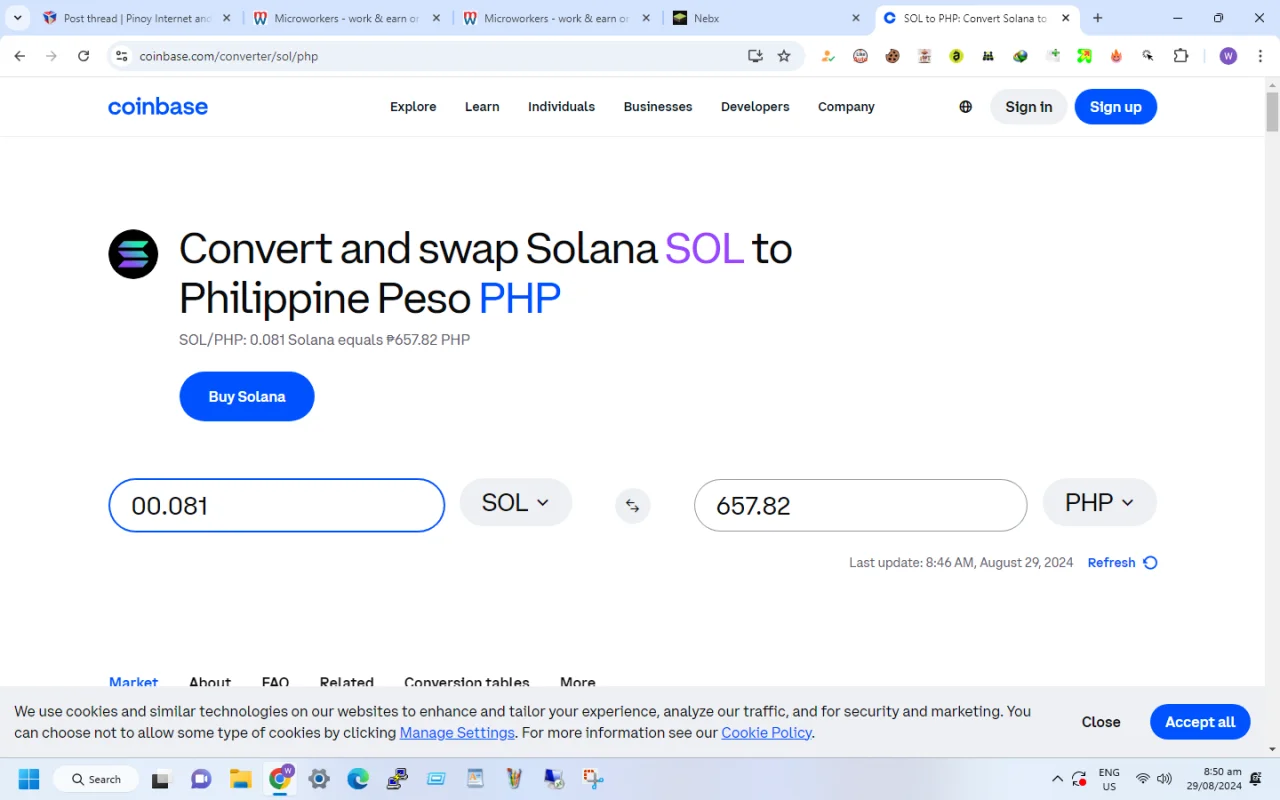This screenshot has height=800, width=1280.
Task: Open the cookie extension icon
Action: [892, 56]
